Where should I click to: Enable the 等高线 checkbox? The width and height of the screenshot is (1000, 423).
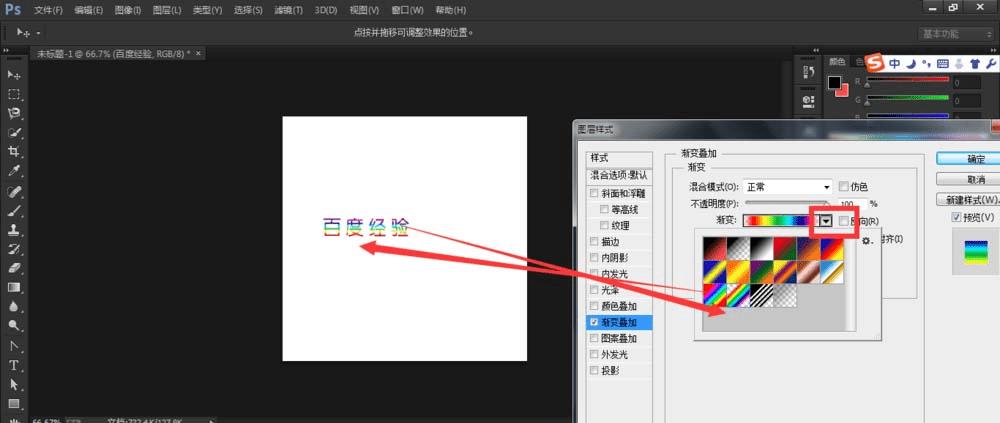[605, 209]
